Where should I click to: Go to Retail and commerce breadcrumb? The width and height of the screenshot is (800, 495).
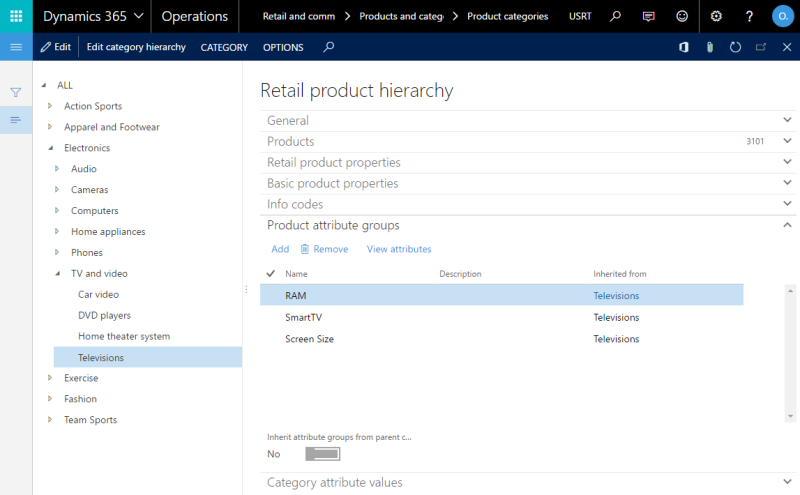pos(298,16)
